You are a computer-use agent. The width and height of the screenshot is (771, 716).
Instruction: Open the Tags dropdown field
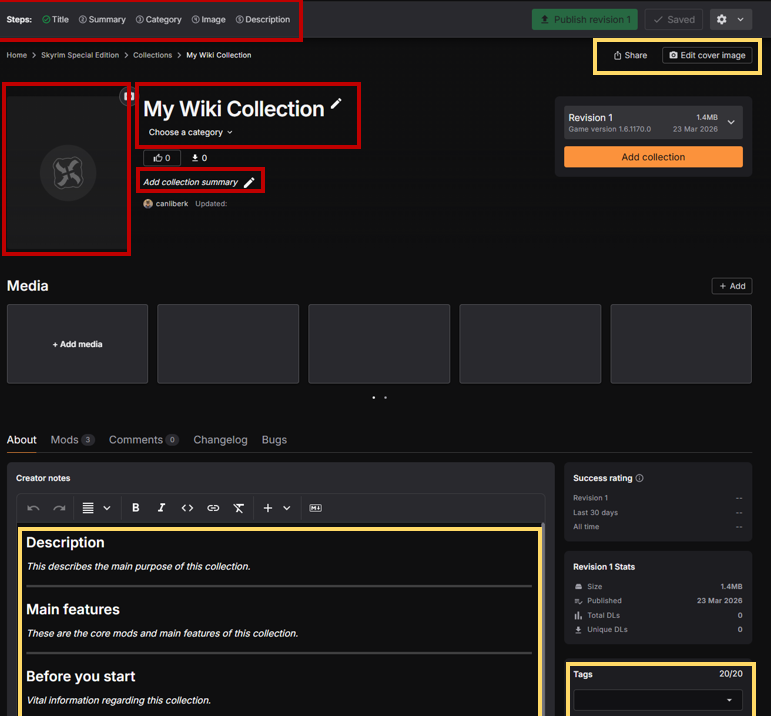[657, 700]
